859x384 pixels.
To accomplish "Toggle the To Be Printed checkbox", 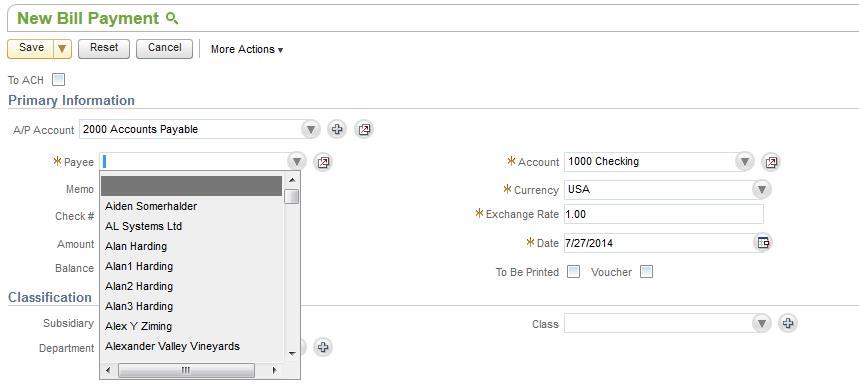I will [573, 272].
